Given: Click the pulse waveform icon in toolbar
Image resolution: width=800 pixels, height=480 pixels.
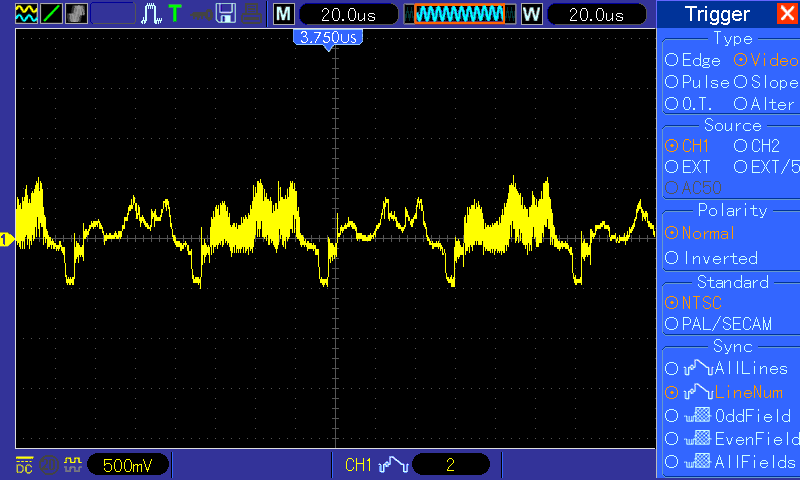Looking at the screenshot, I should tap(151, 14).
